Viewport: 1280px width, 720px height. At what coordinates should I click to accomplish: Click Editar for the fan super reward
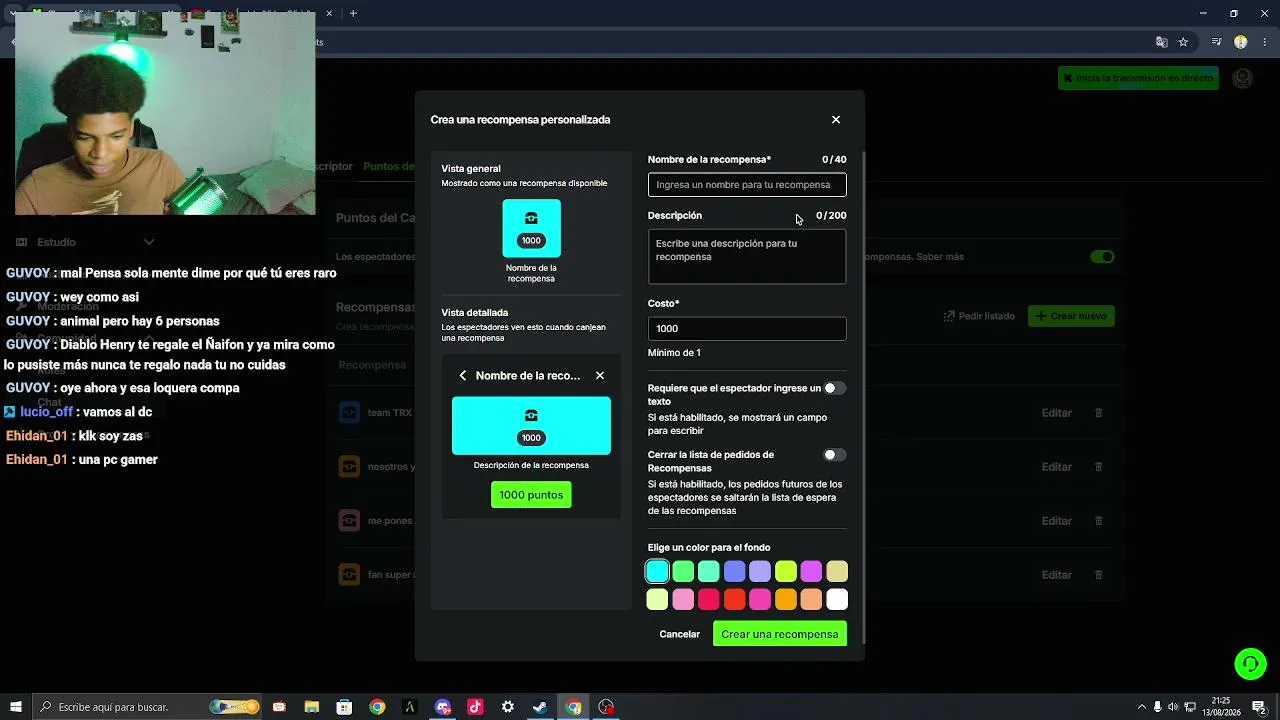pyautogui.click(x=1057, y=575)
